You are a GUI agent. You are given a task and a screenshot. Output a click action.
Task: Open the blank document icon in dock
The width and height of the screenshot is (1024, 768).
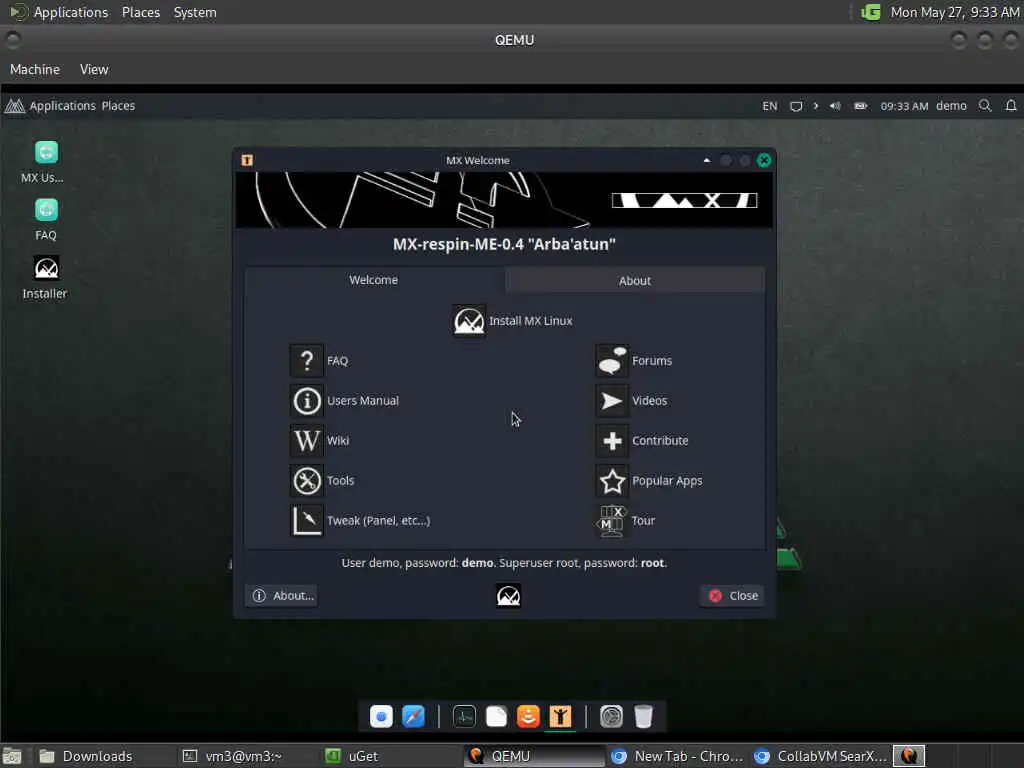pos(496,716)
